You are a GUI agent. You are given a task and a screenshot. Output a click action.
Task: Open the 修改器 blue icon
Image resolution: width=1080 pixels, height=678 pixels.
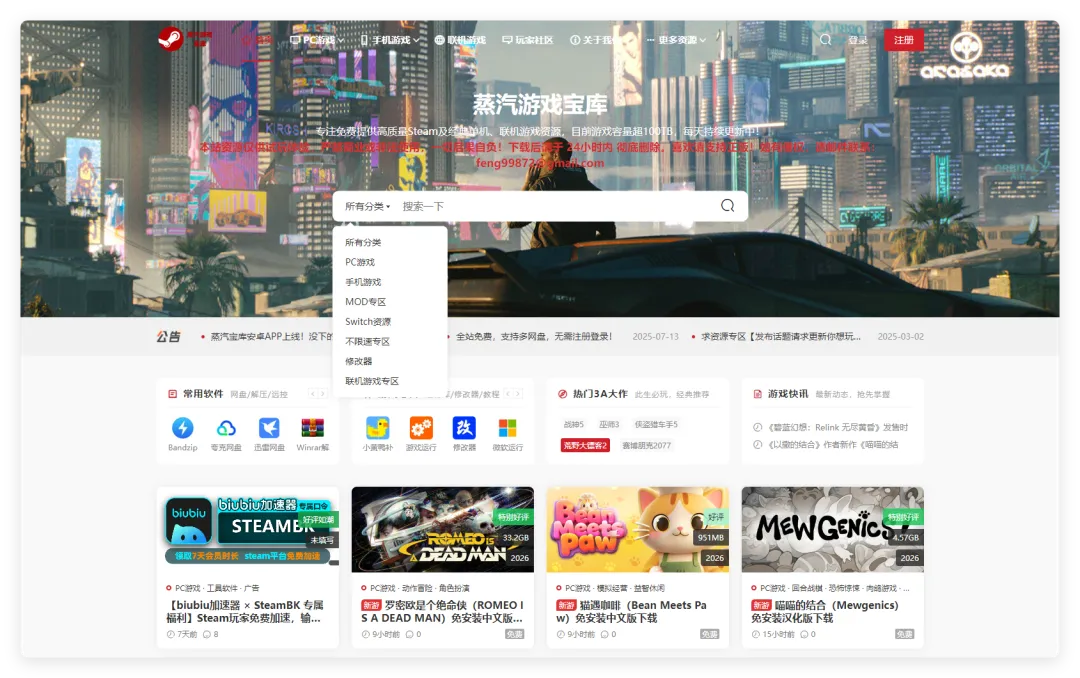pyautogui.click(x=464, y=428)
